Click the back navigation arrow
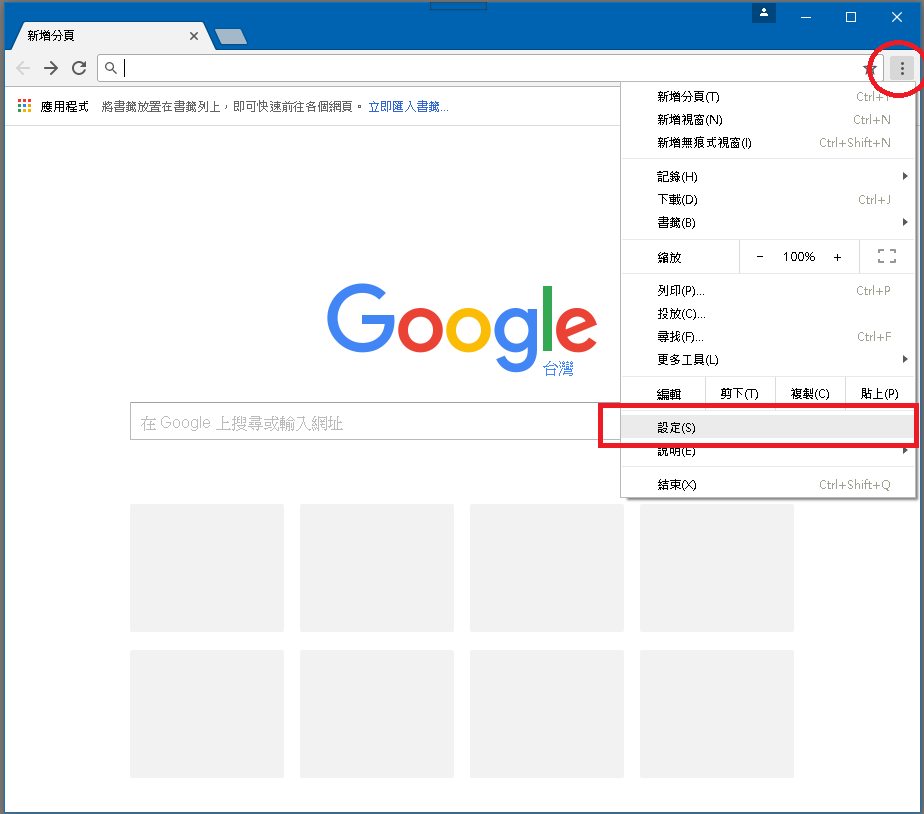The height and width of the screenshot is (814, 924). 23,68
